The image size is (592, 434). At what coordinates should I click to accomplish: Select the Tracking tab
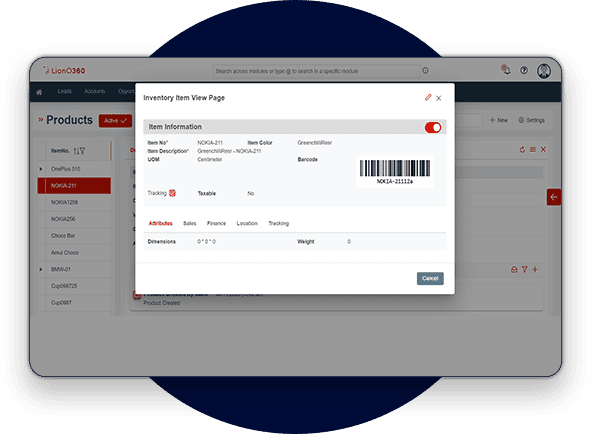(x=279, y=223)
